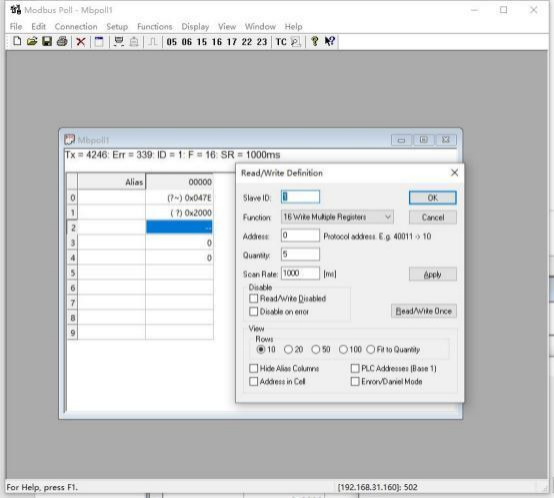The height and width of the screenshot is (498, 554).
Task: Click the Mbpoll1 child window icon
Action: click(x=69, y=140)
